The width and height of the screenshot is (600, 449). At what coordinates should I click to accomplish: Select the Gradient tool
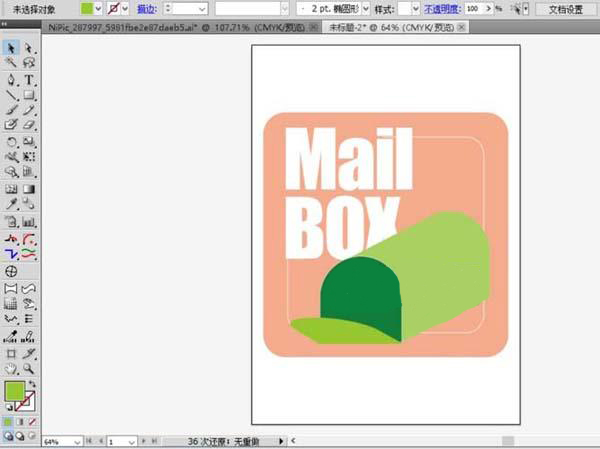click(x=29, y=189)
